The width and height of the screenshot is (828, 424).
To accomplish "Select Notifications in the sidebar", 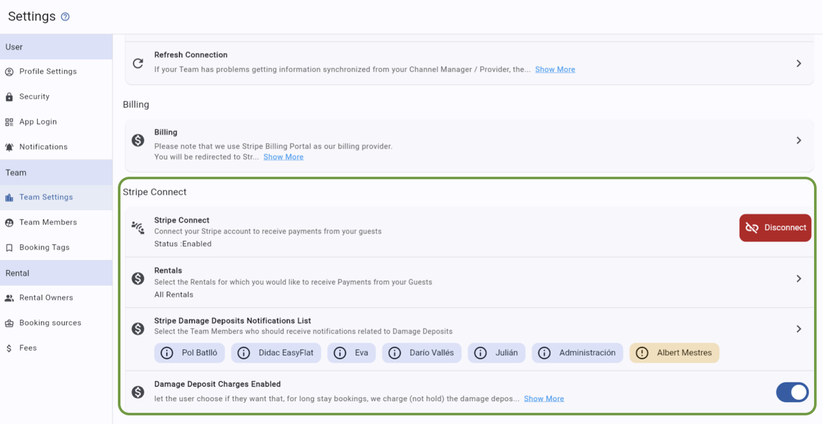I will click(x=56, y=147).
